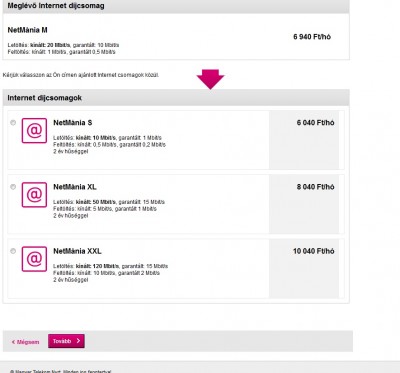This screenshot has height=373, width=400.
Task: Click the 6 940 Ft/hó current price
Action: (x=312, y=37)
